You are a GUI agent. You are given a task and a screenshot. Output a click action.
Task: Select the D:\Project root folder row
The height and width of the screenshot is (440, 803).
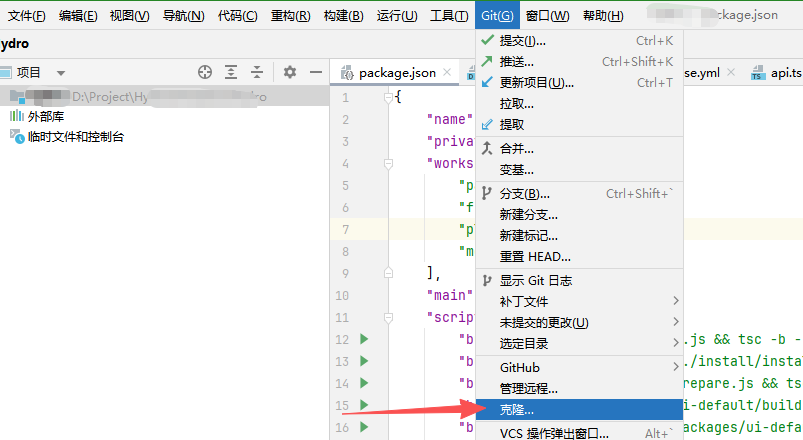point(164,96)
